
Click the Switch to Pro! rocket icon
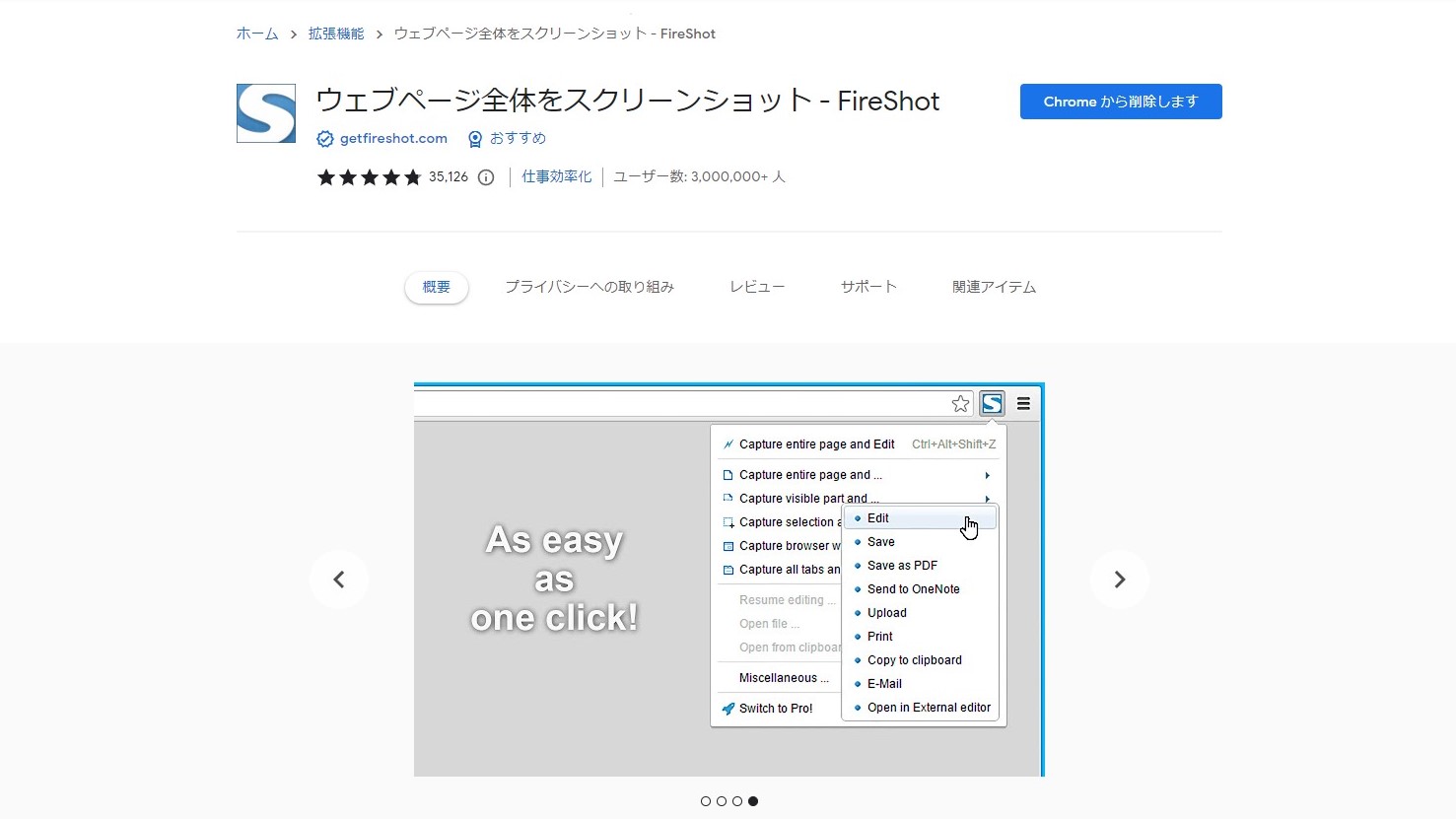728,709
